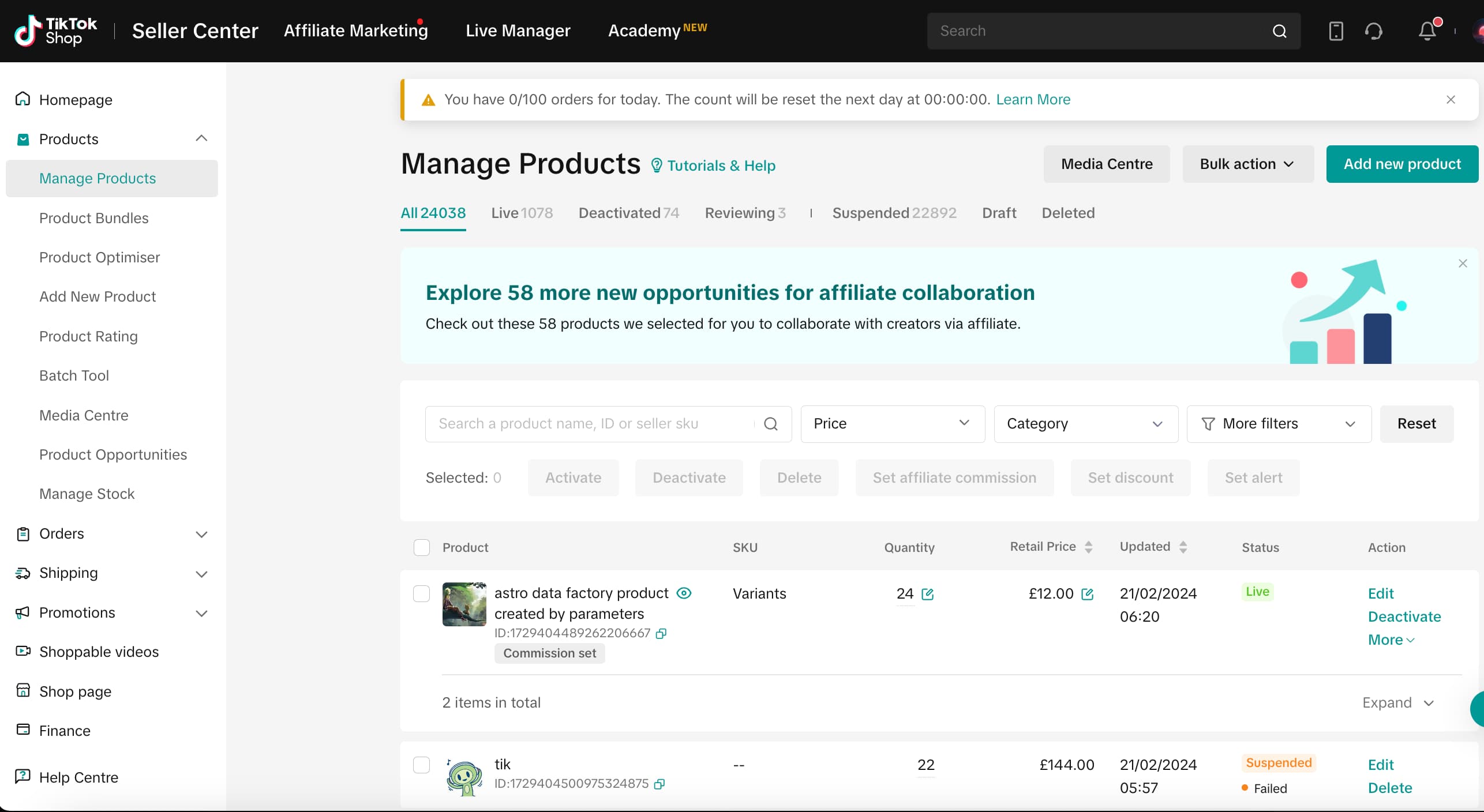Switch to the Suspended 22892 tab
This screenshot has width=1484, height=812.
click(894, 213)
